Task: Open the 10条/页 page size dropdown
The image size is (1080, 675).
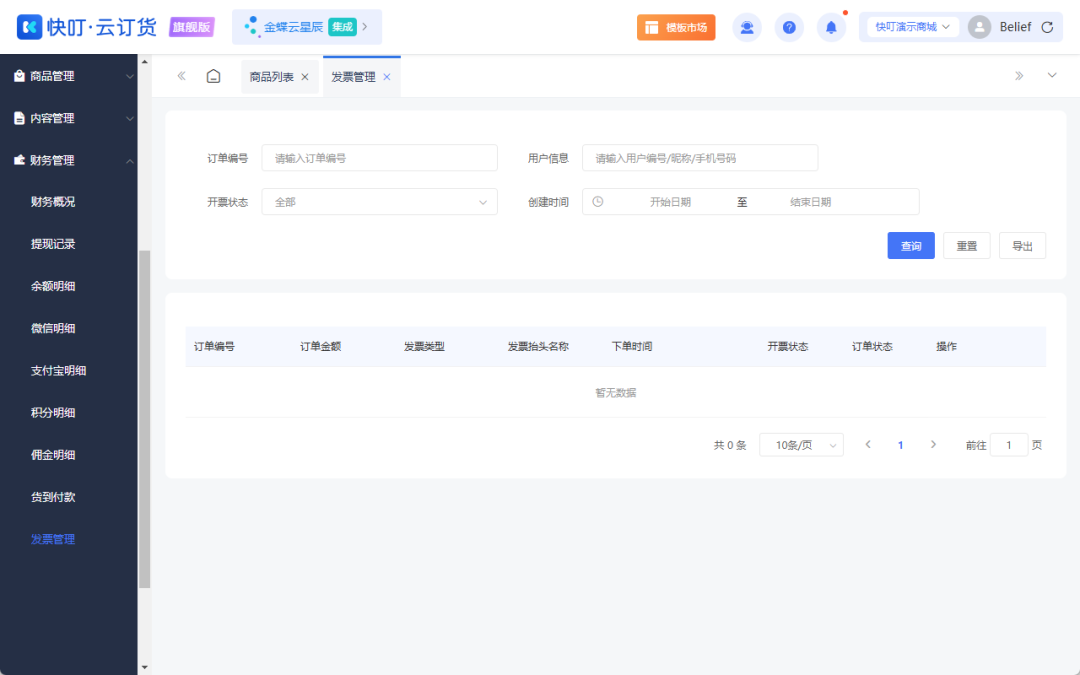Action: 800,444
